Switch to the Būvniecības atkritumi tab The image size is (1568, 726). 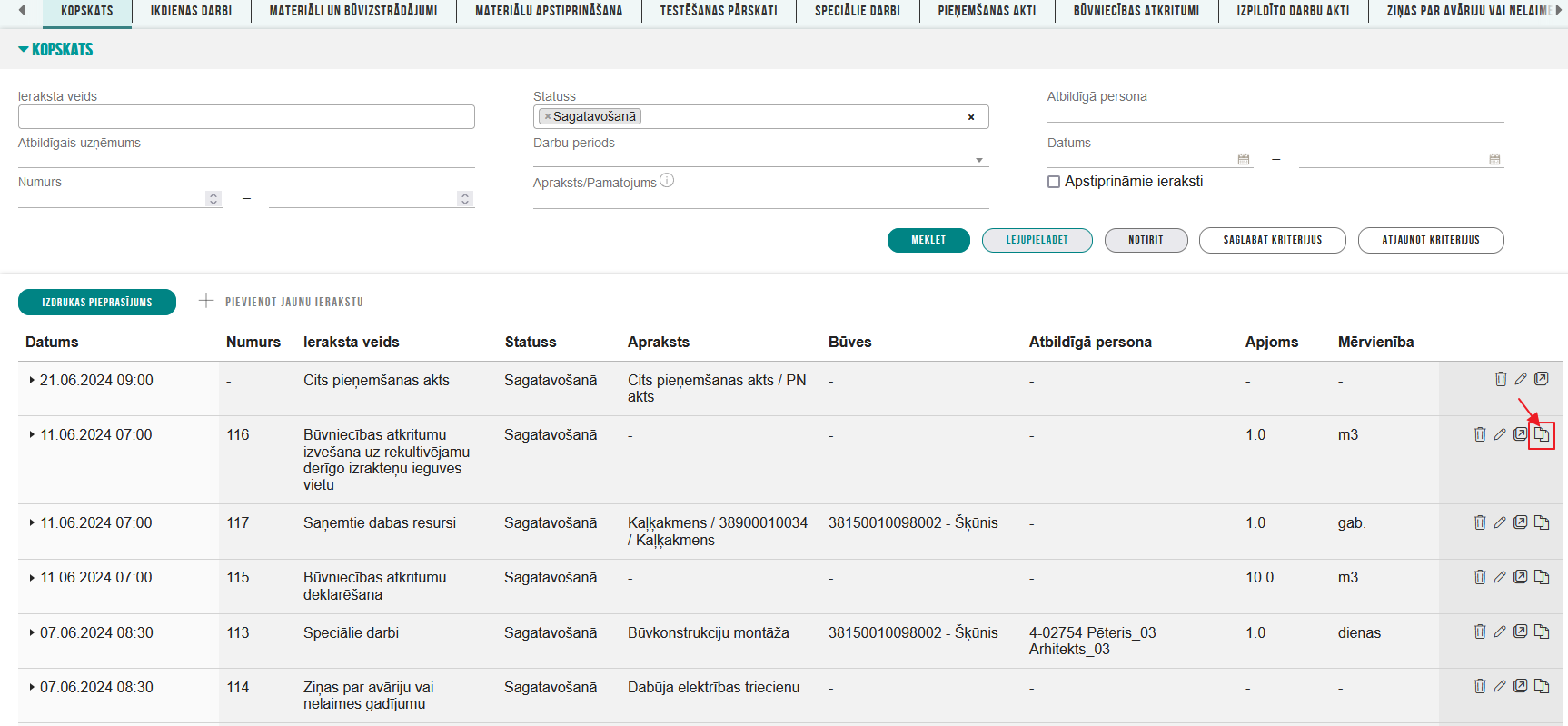1136,11
